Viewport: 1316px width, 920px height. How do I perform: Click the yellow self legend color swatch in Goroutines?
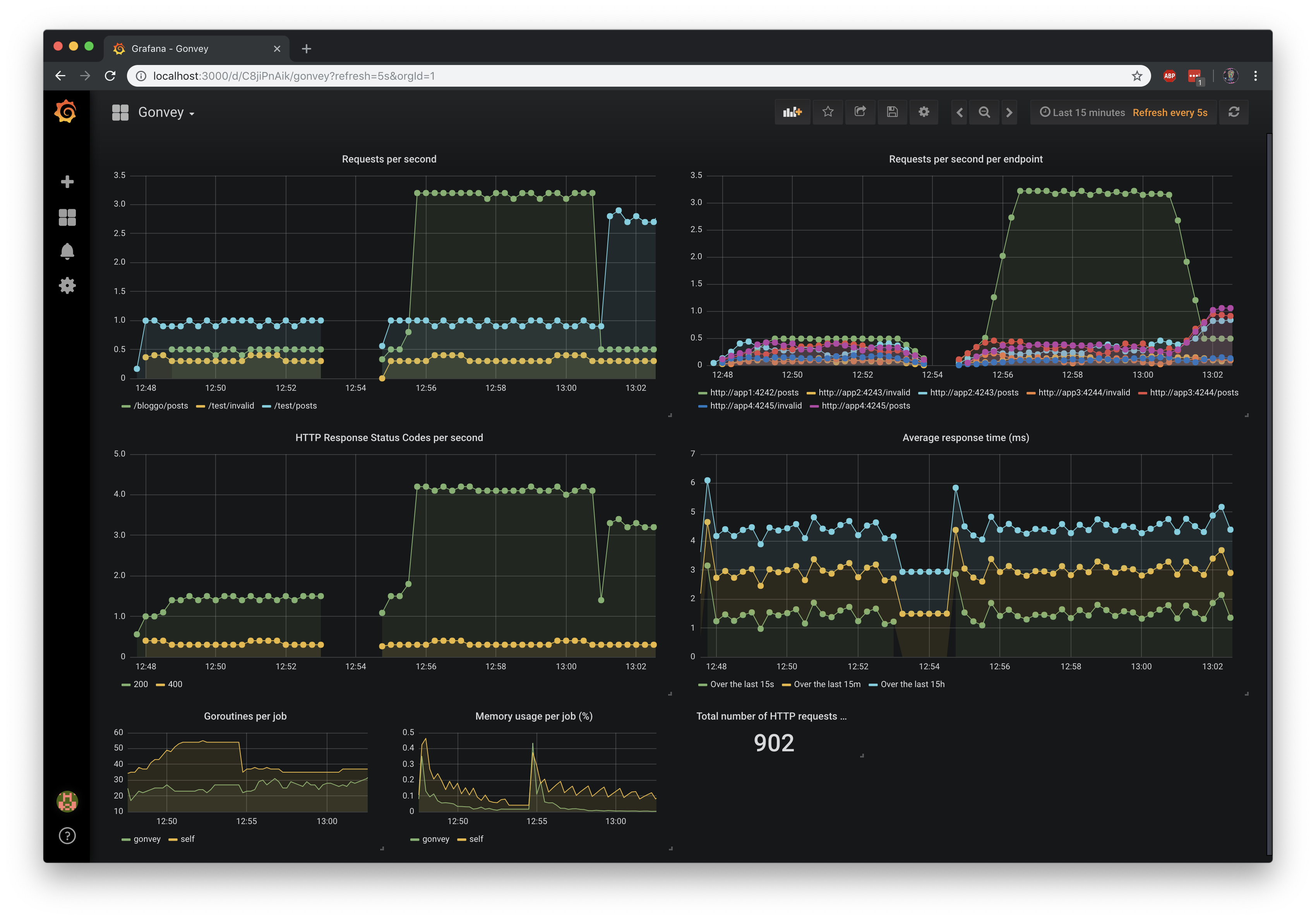173,839
